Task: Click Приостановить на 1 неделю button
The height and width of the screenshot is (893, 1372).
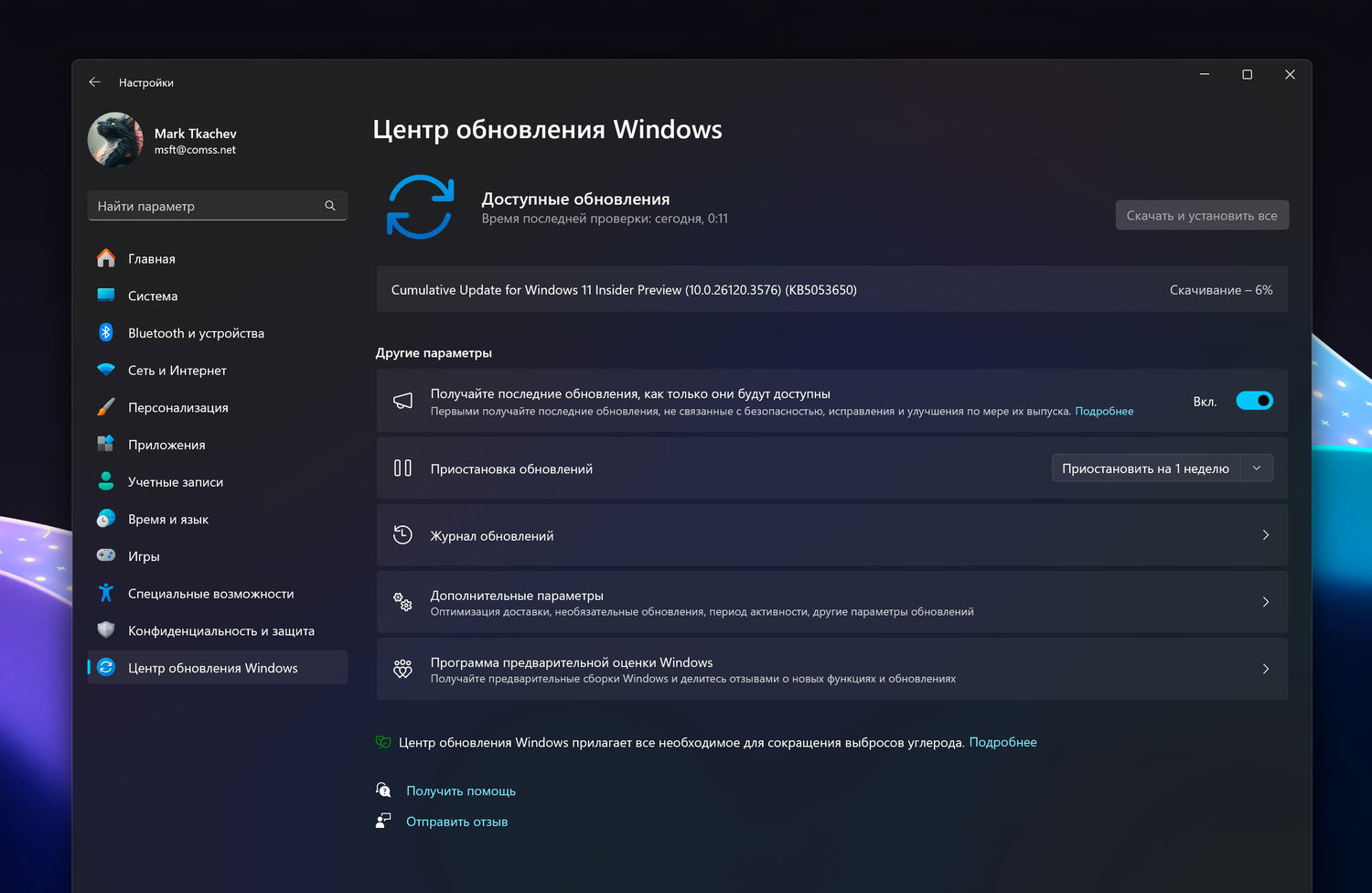Action: [1146, 468]
